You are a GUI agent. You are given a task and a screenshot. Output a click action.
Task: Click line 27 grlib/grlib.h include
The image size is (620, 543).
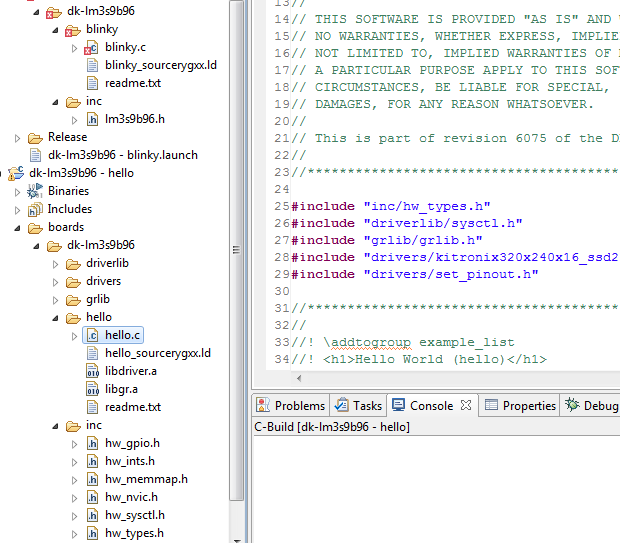387,240
